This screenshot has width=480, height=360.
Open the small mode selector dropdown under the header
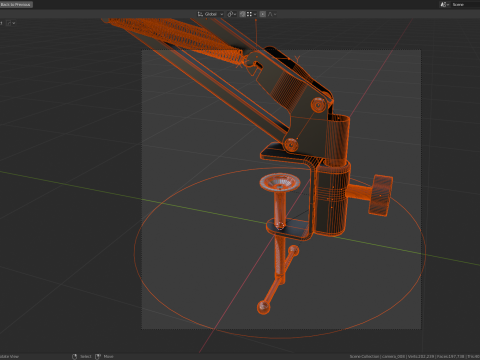click(x=11, y=23)
